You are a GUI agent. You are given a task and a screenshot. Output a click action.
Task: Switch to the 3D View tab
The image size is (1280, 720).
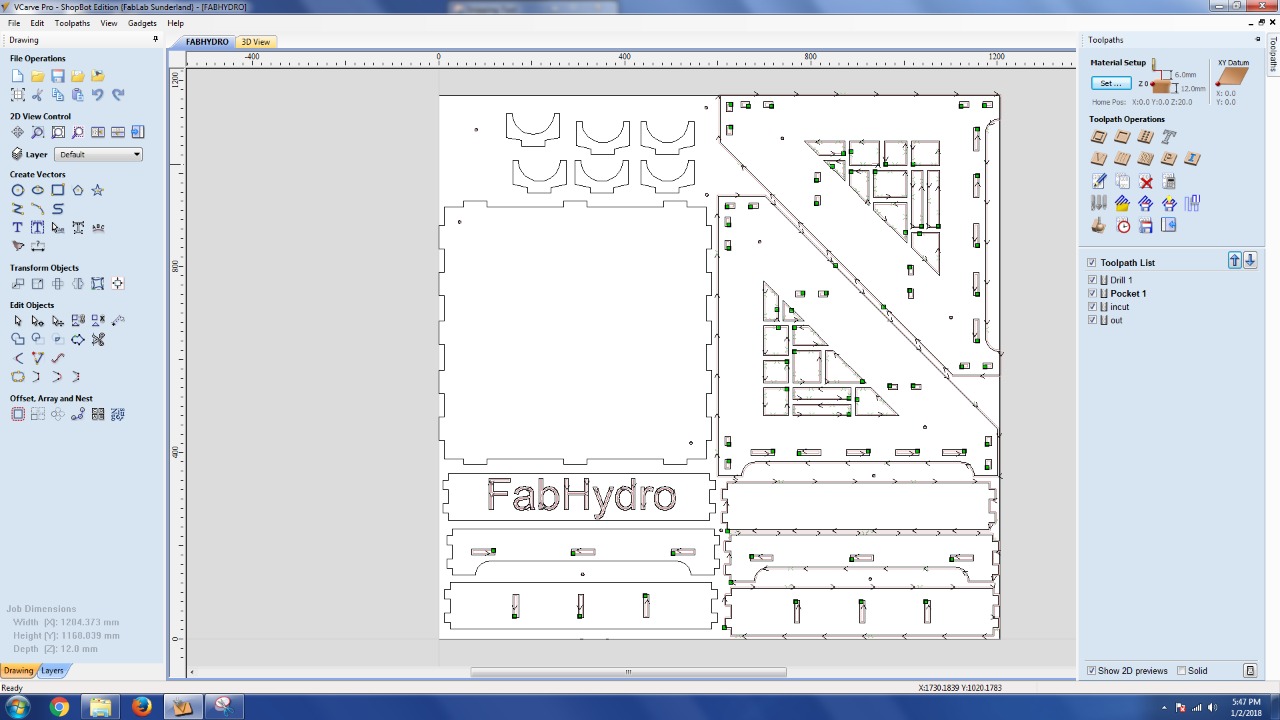click(255, 42)
